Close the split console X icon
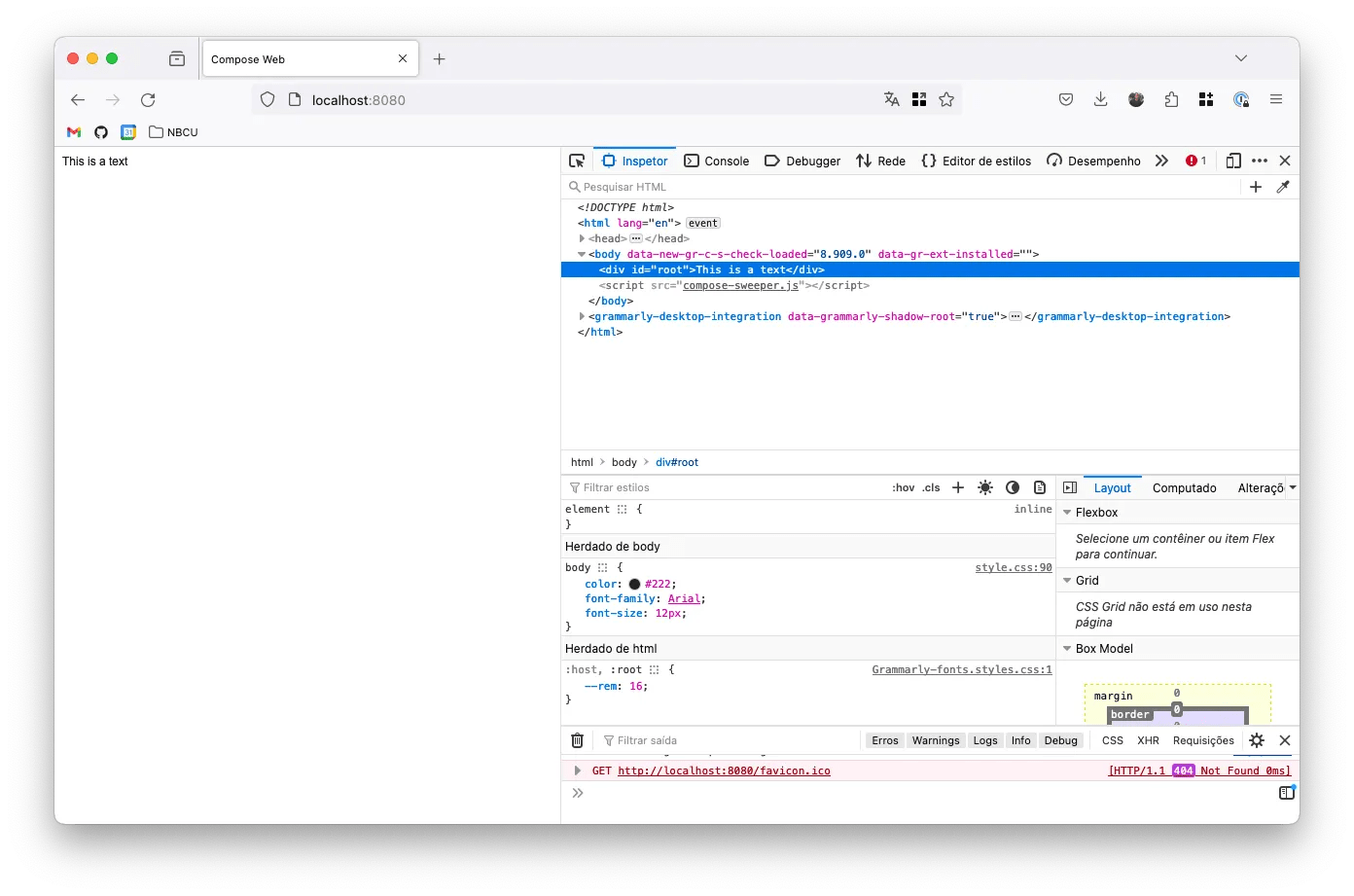Viewport: 1354px width, 896px height. coord(1285,740)
